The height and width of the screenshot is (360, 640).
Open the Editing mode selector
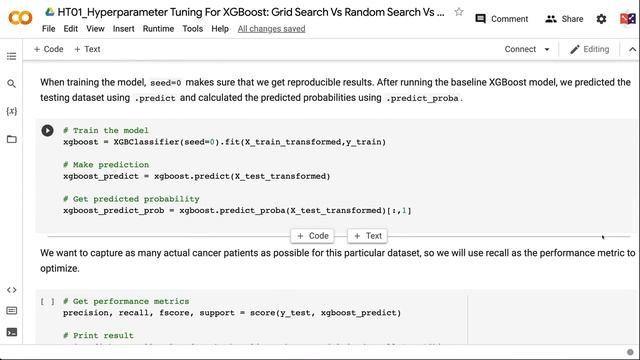click(x=590, y=49)
